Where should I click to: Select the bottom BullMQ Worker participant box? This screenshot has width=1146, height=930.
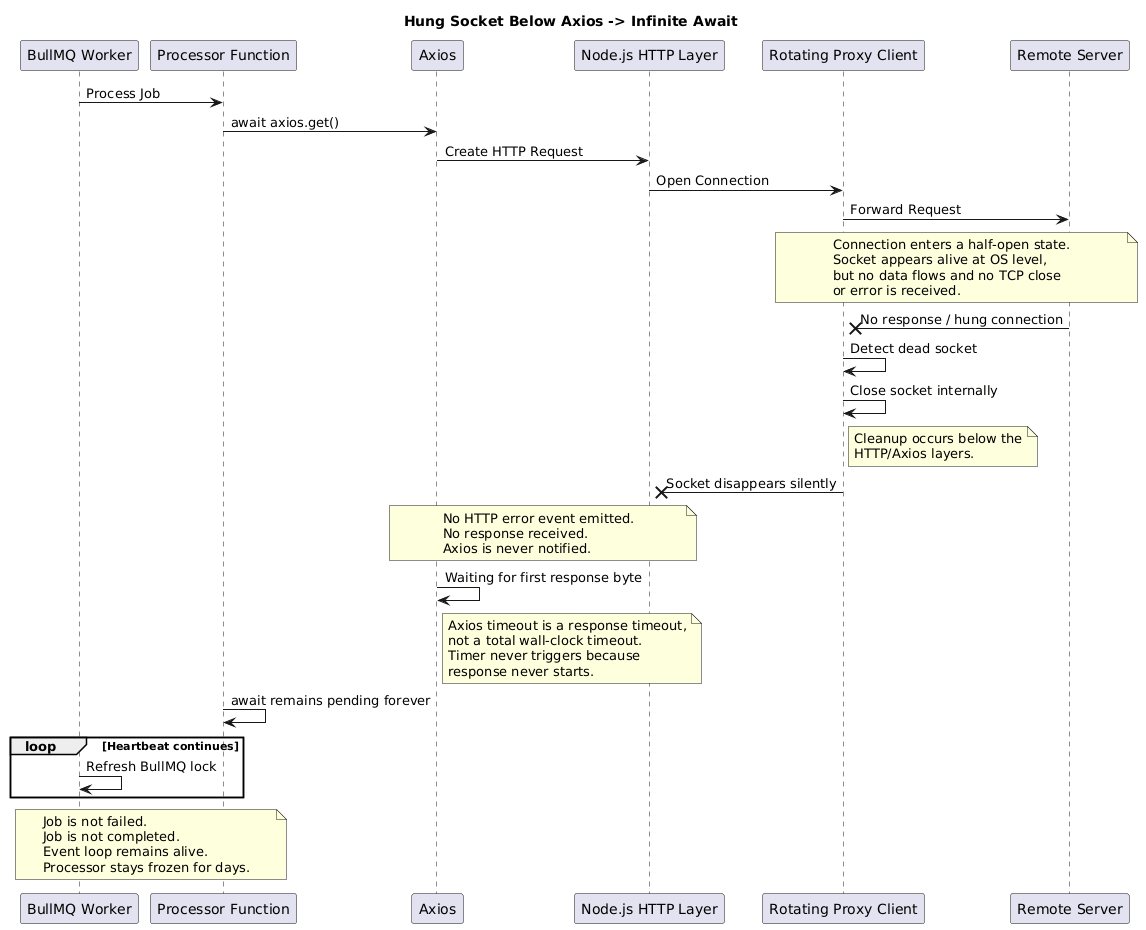pyautogui.click(x=79, y=909)
